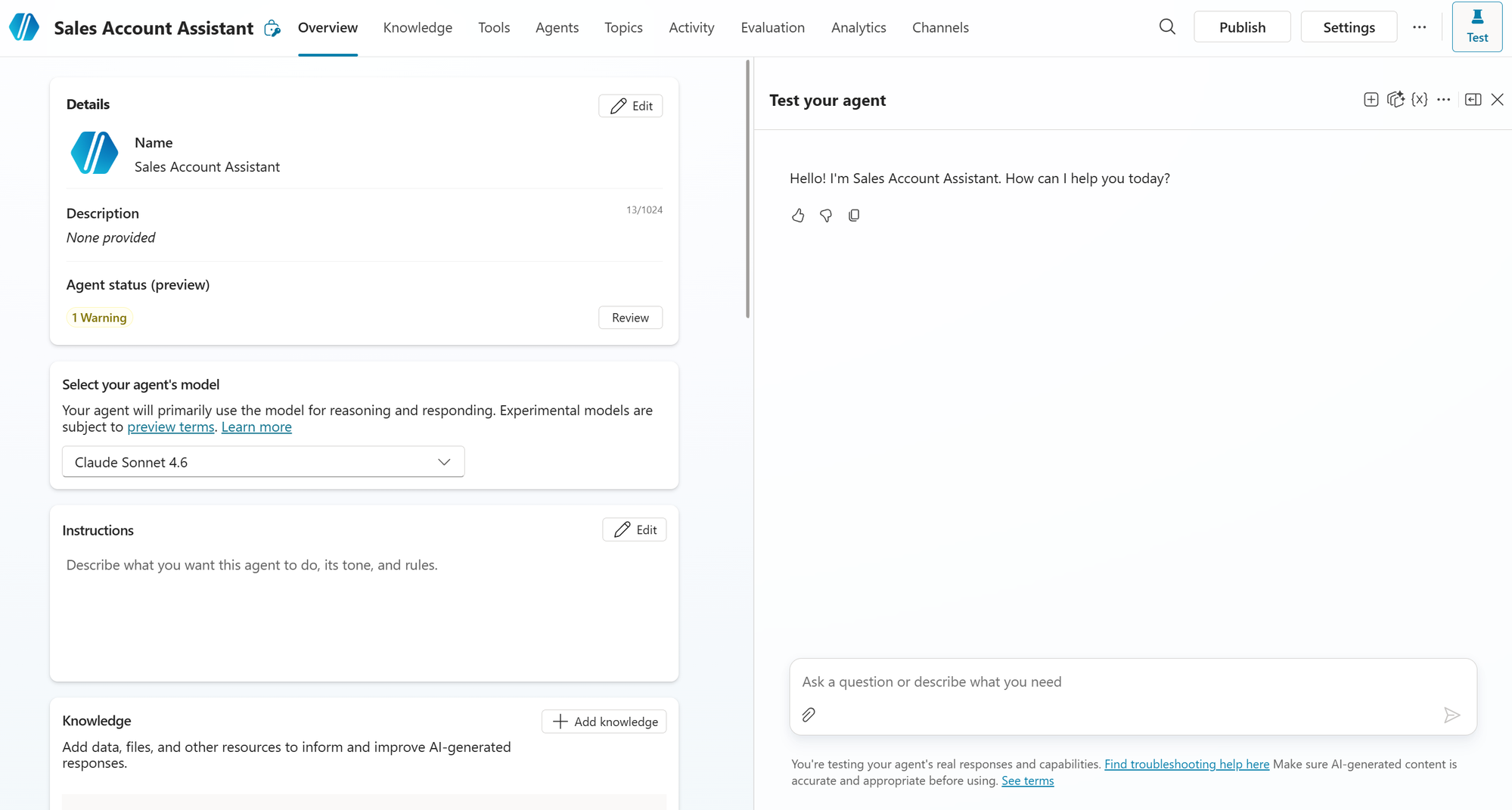This screenshot has height=810, width=1512.
Task: Click the left pane vertical scrollbar
Action: click(x=747, y=189)
